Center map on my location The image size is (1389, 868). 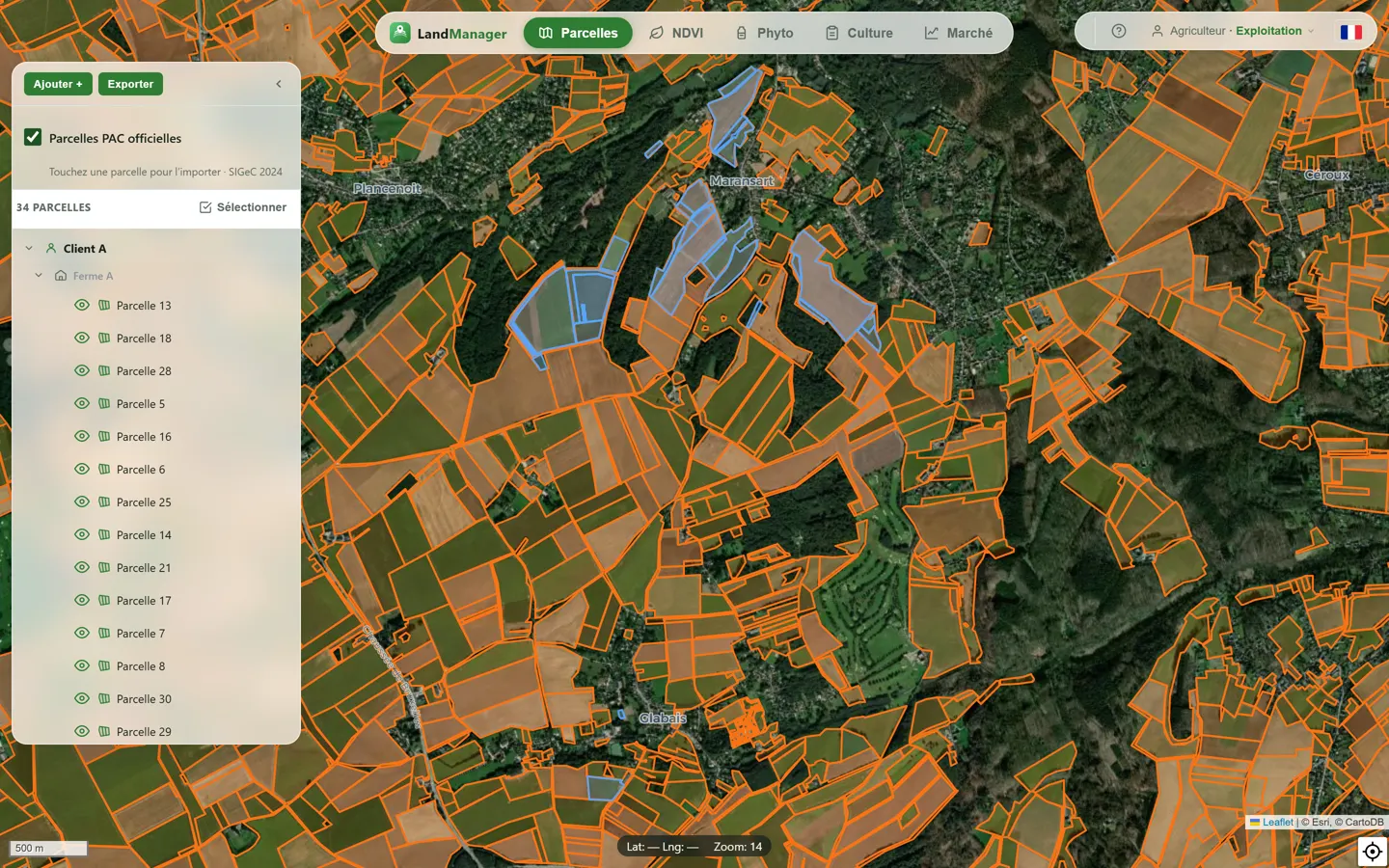tap(1372, 851)
